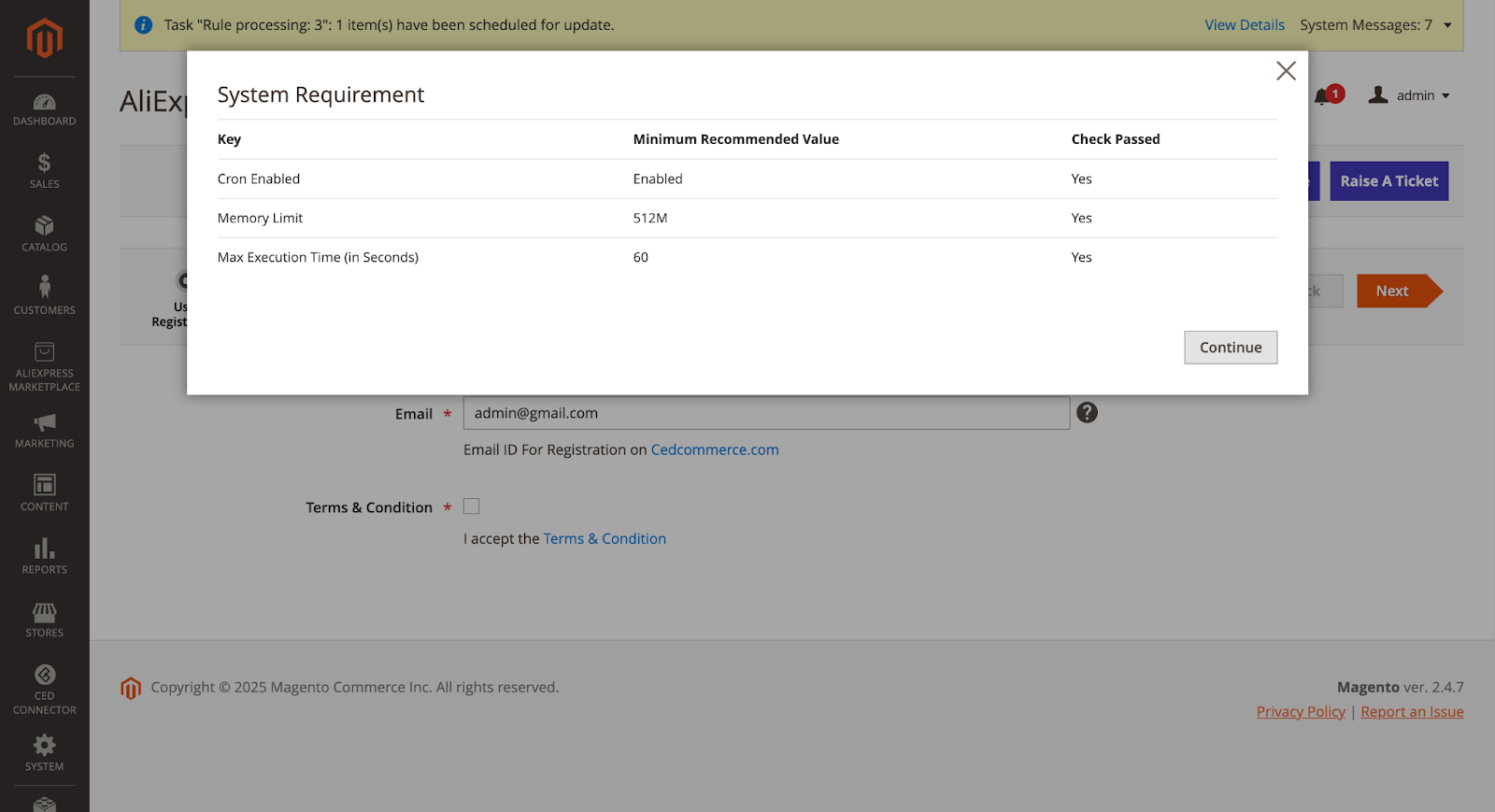Image resolution: width=1495 pixels, height=812 pixels.
Task: Click the Email field help icon
Action: 1087,413
